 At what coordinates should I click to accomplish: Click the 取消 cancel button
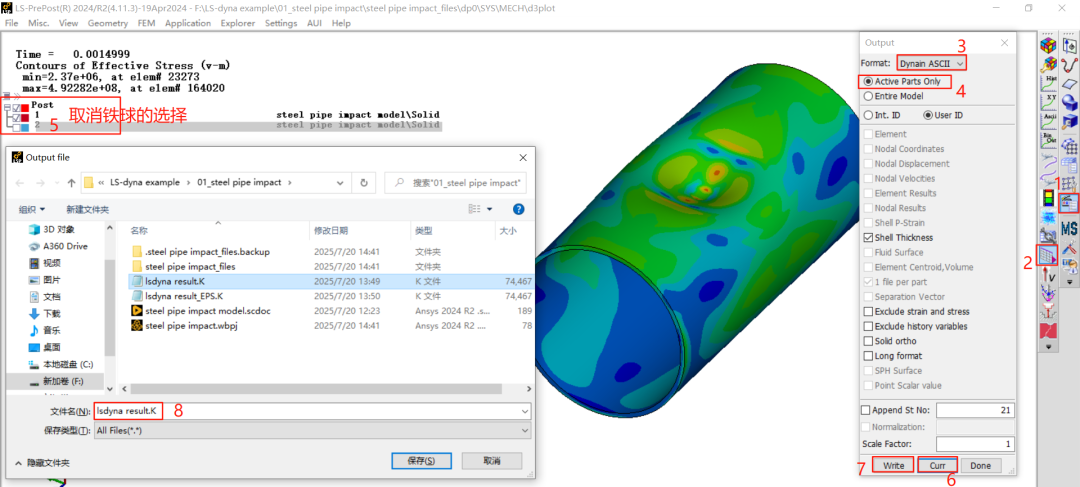pos(492,460)
